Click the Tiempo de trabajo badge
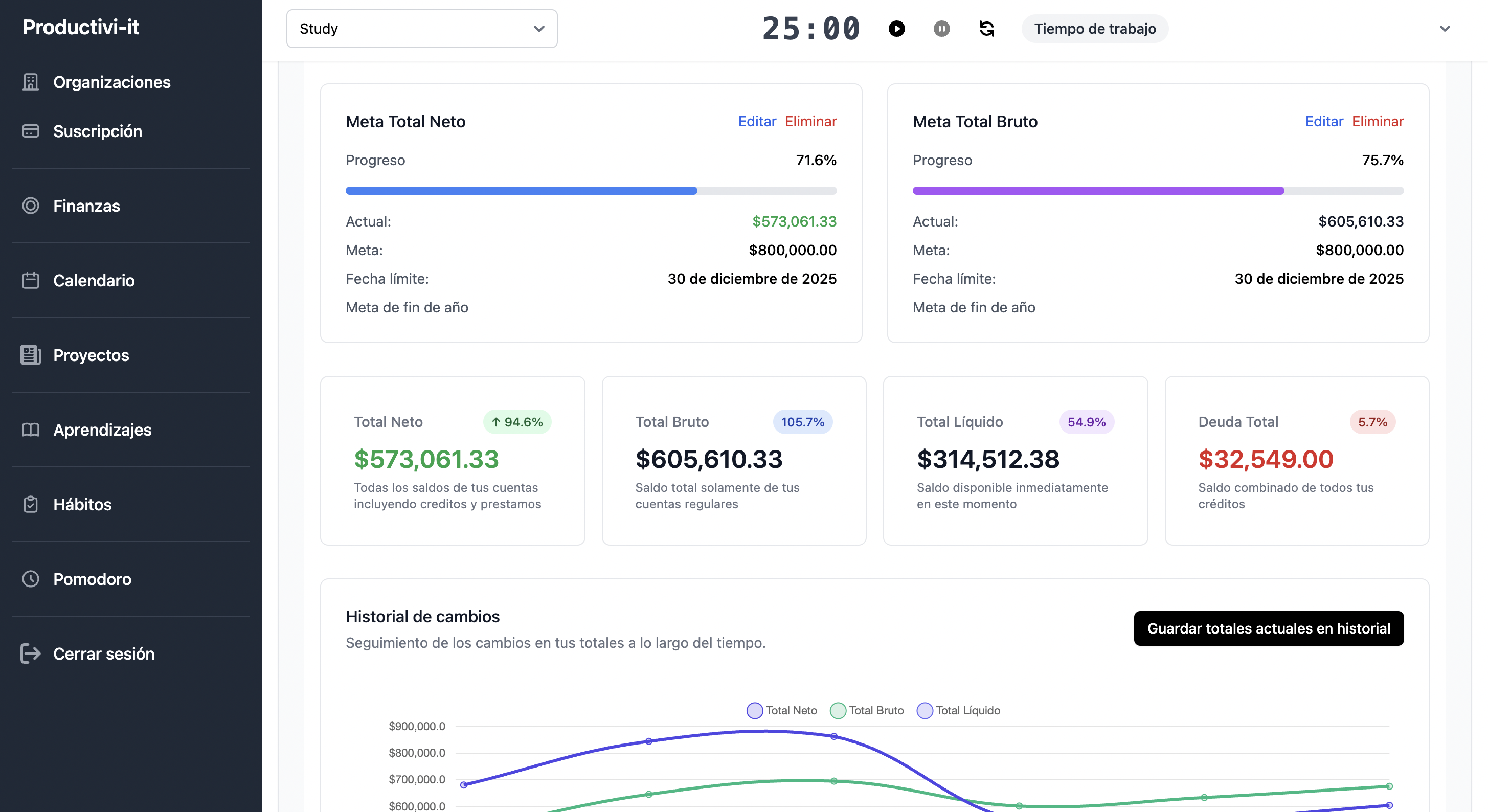Viewport: 1488px width, 812px height. [x=1095, y=28]
